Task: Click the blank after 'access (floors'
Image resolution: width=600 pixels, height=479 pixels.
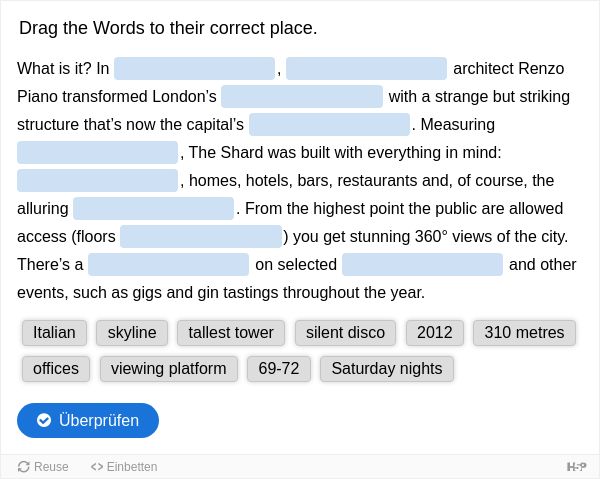Action: tap(201, 236)
